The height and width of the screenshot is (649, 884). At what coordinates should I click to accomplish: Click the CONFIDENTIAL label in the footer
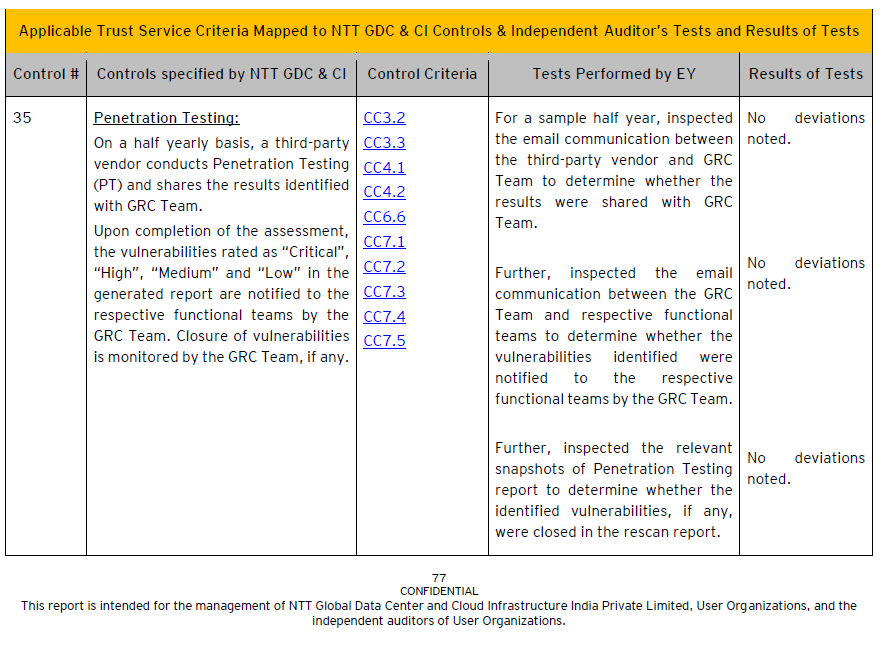coord(439,591)
